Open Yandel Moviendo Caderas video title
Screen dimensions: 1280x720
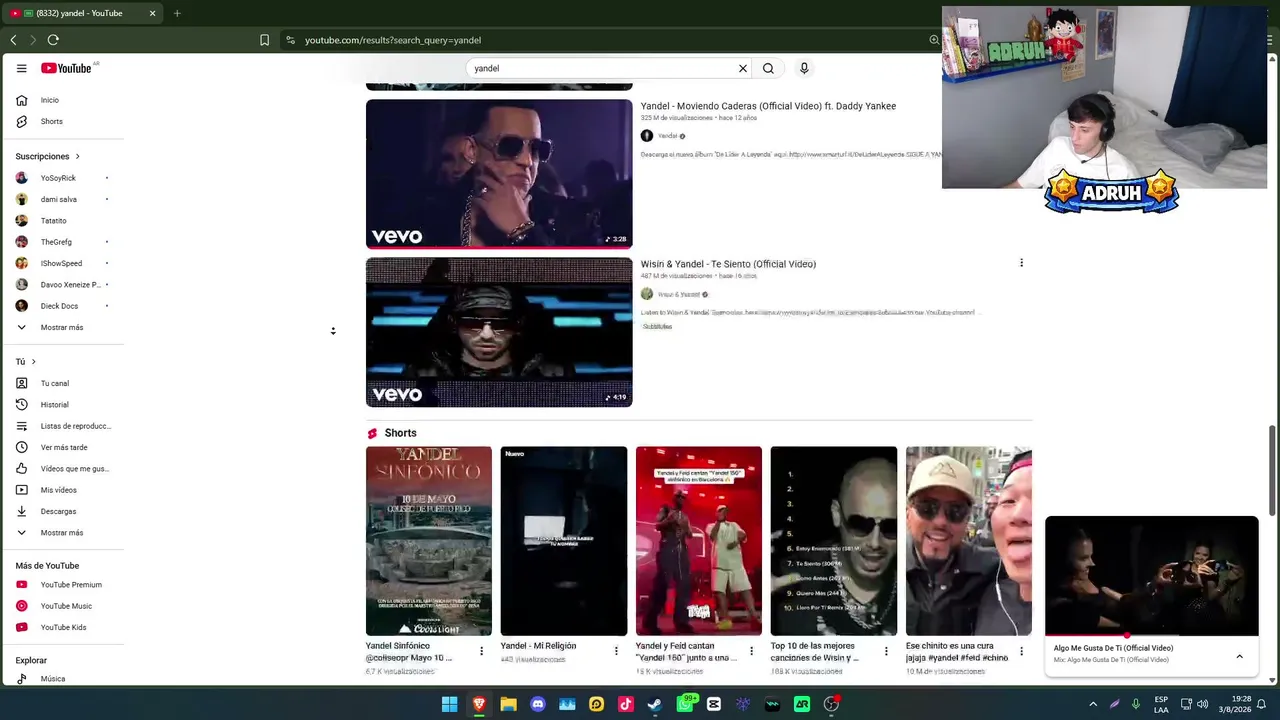tap(768, 106)
